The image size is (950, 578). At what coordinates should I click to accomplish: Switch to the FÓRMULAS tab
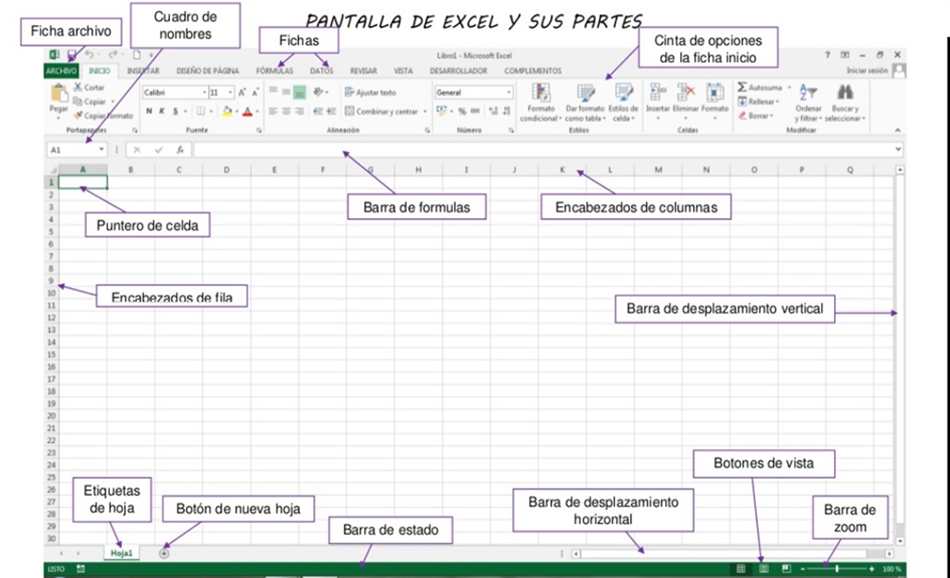[x=274, y=71]
